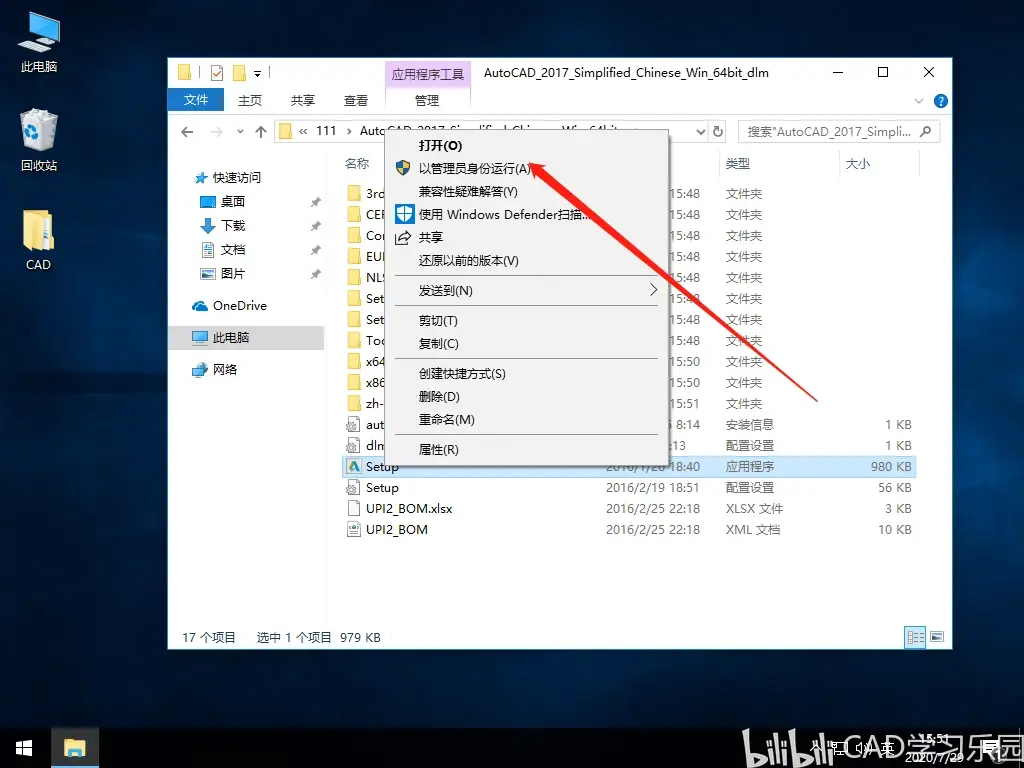
Task: Select 共享 in the context menu
Action: click(526, 237)
